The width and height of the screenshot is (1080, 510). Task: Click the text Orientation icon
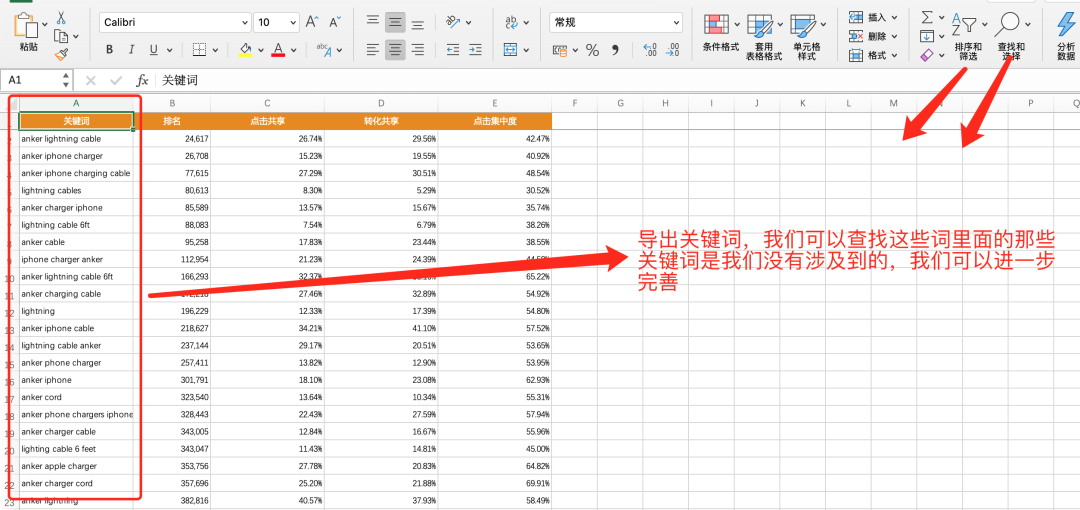coord(453,22)
